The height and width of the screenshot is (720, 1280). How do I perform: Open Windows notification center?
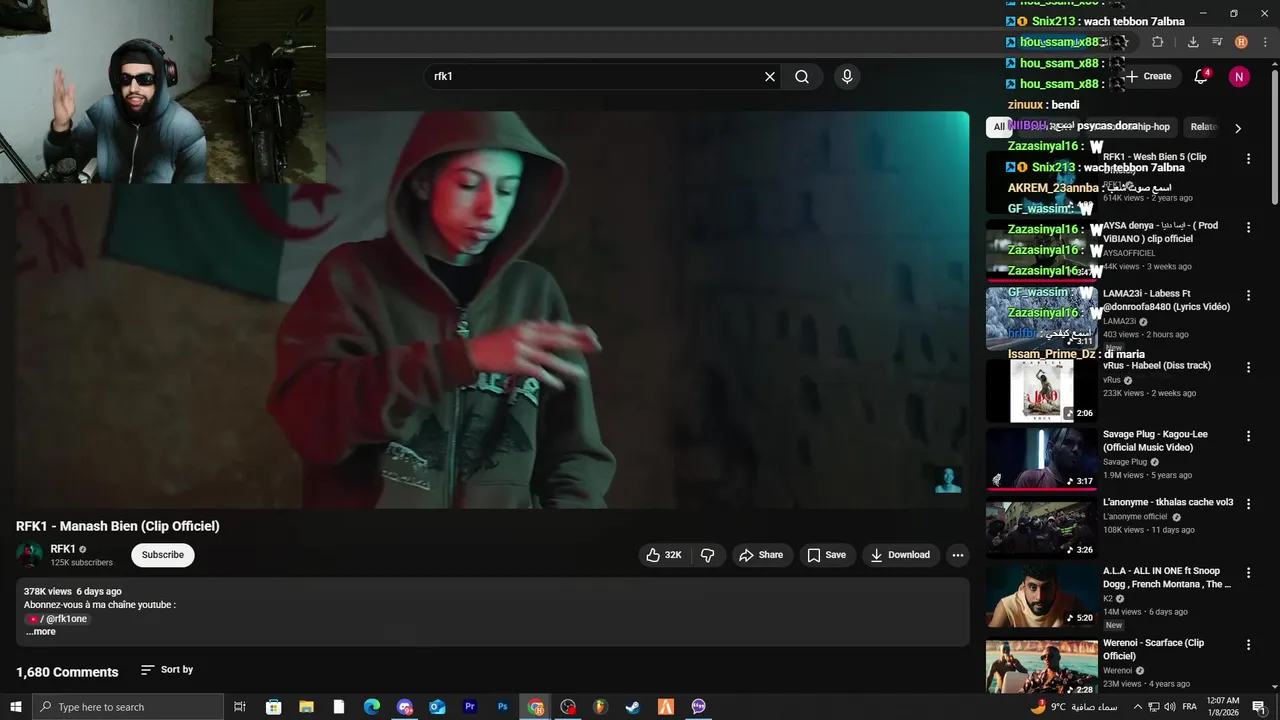pyautogui.click(x=1259, y=707)
